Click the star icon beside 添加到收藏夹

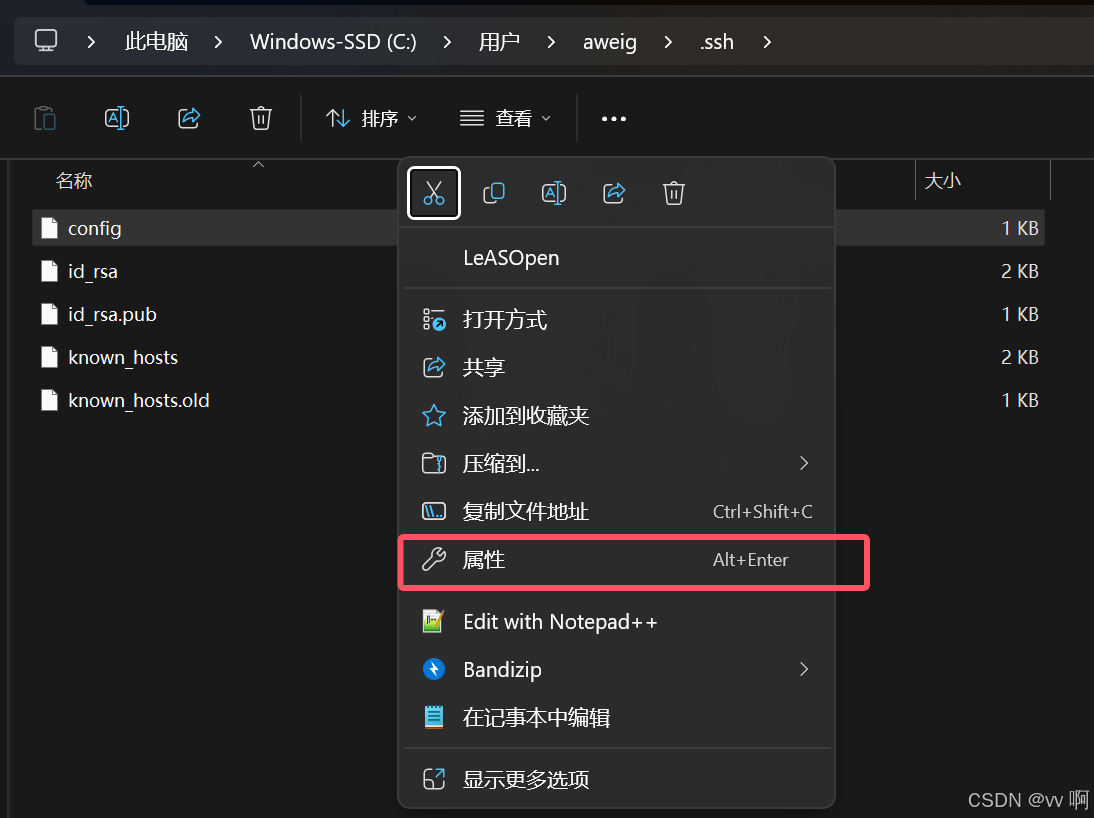(434, 416)
